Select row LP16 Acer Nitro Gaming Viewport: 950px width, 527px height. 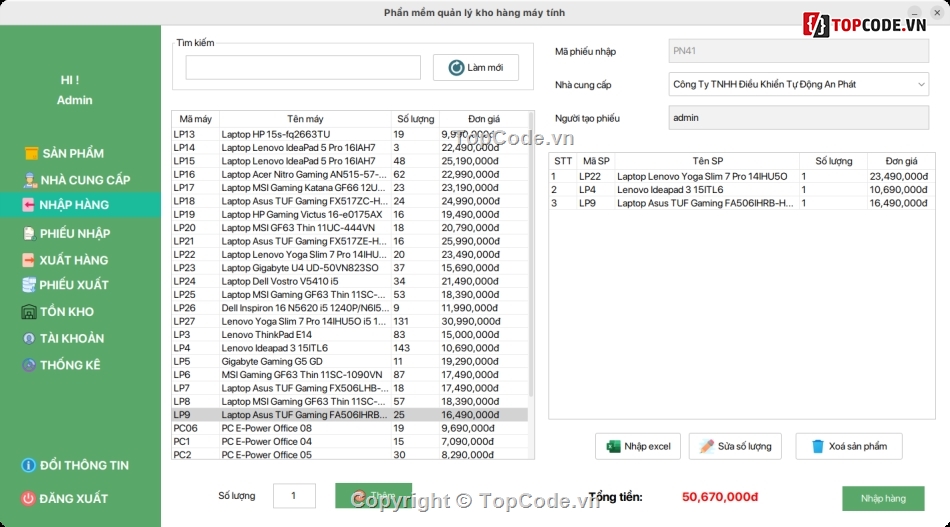click(x=350, y=174)
